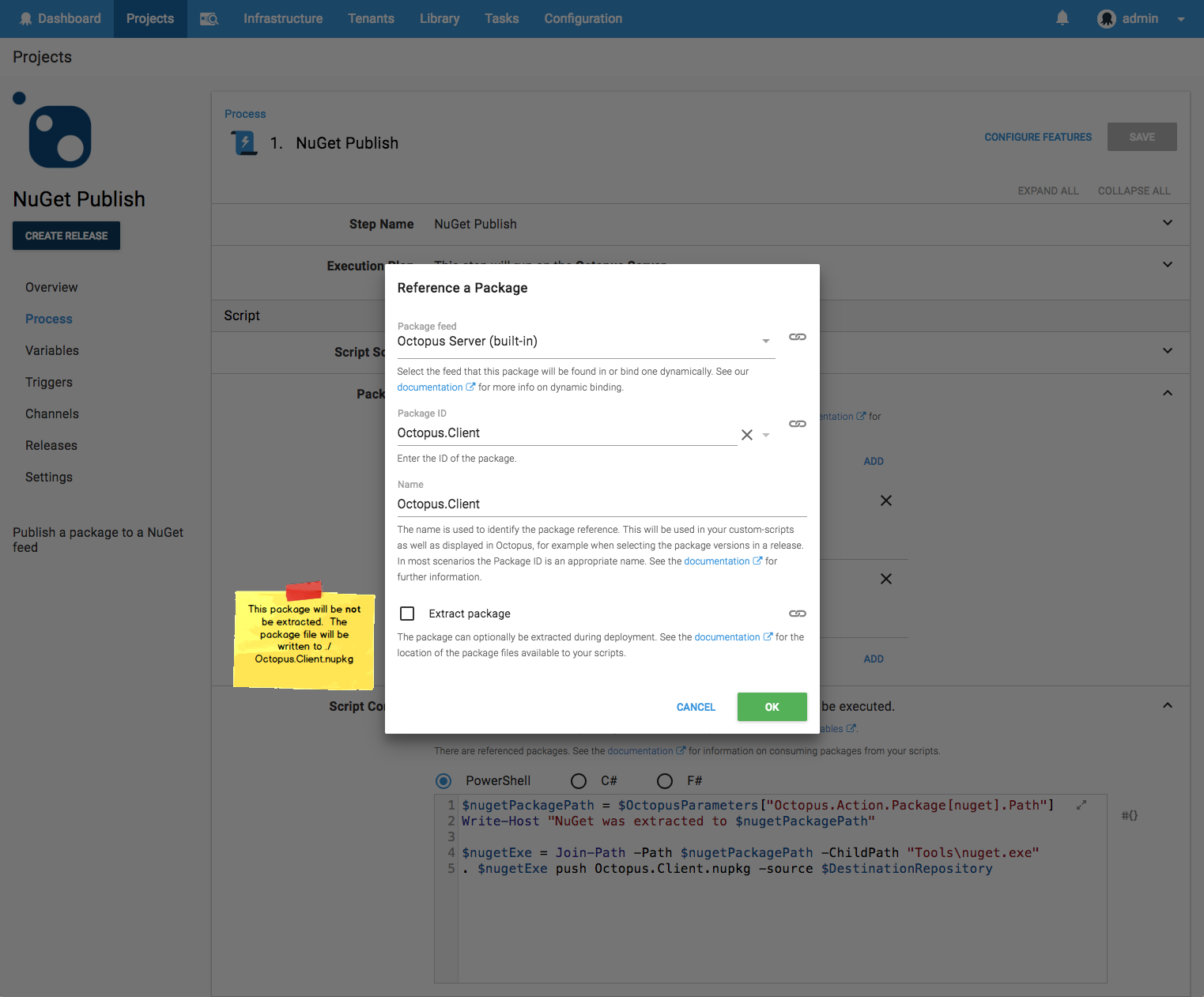Collapse the Step Name section chevron
This screenshot has width=1204, height=997.
click(x=1167, y=223)
